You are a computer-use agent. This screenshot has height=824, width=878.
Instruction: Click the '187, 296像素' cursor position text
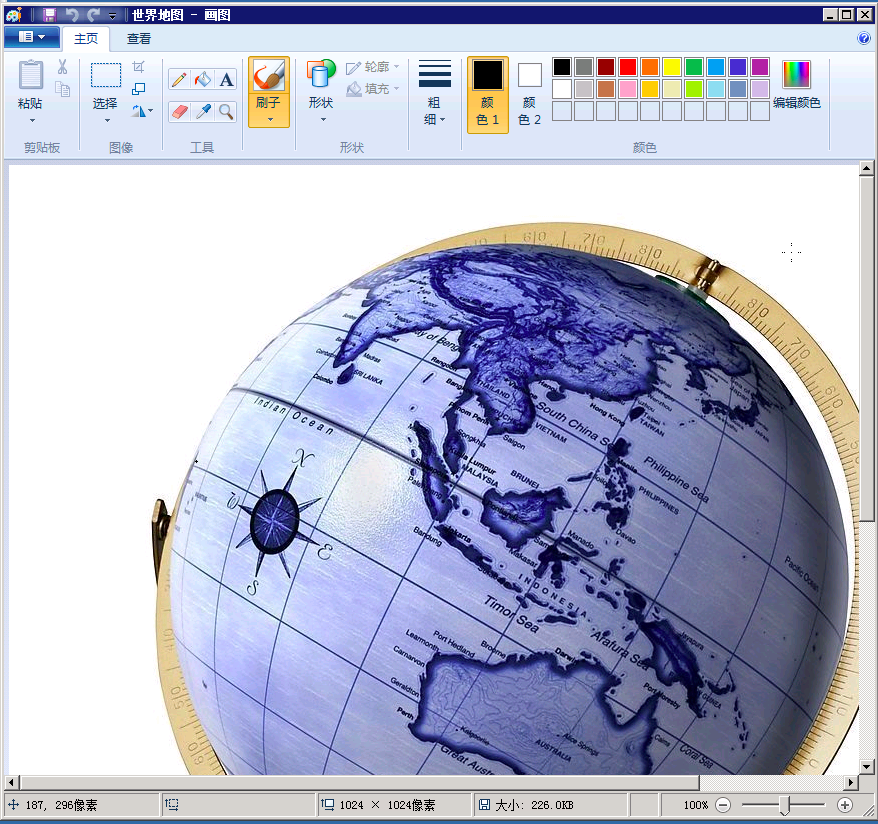pos(61,805)
